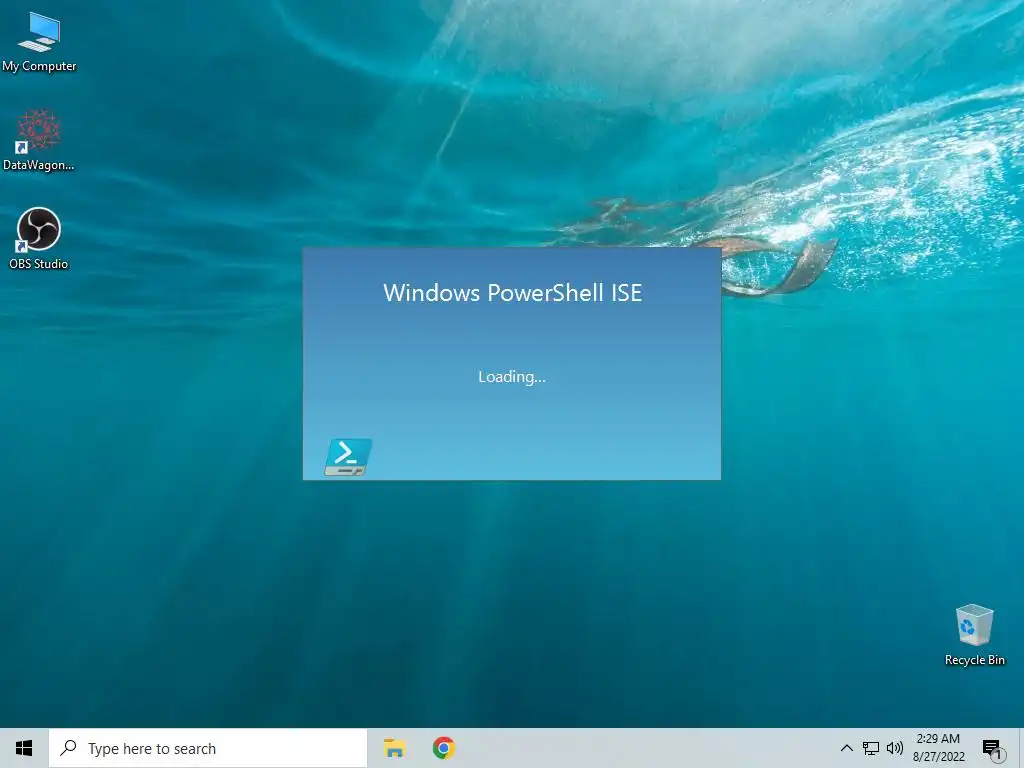Open the Action Center notifications icon
The image size is (1024, 768).
pos(991,748)
